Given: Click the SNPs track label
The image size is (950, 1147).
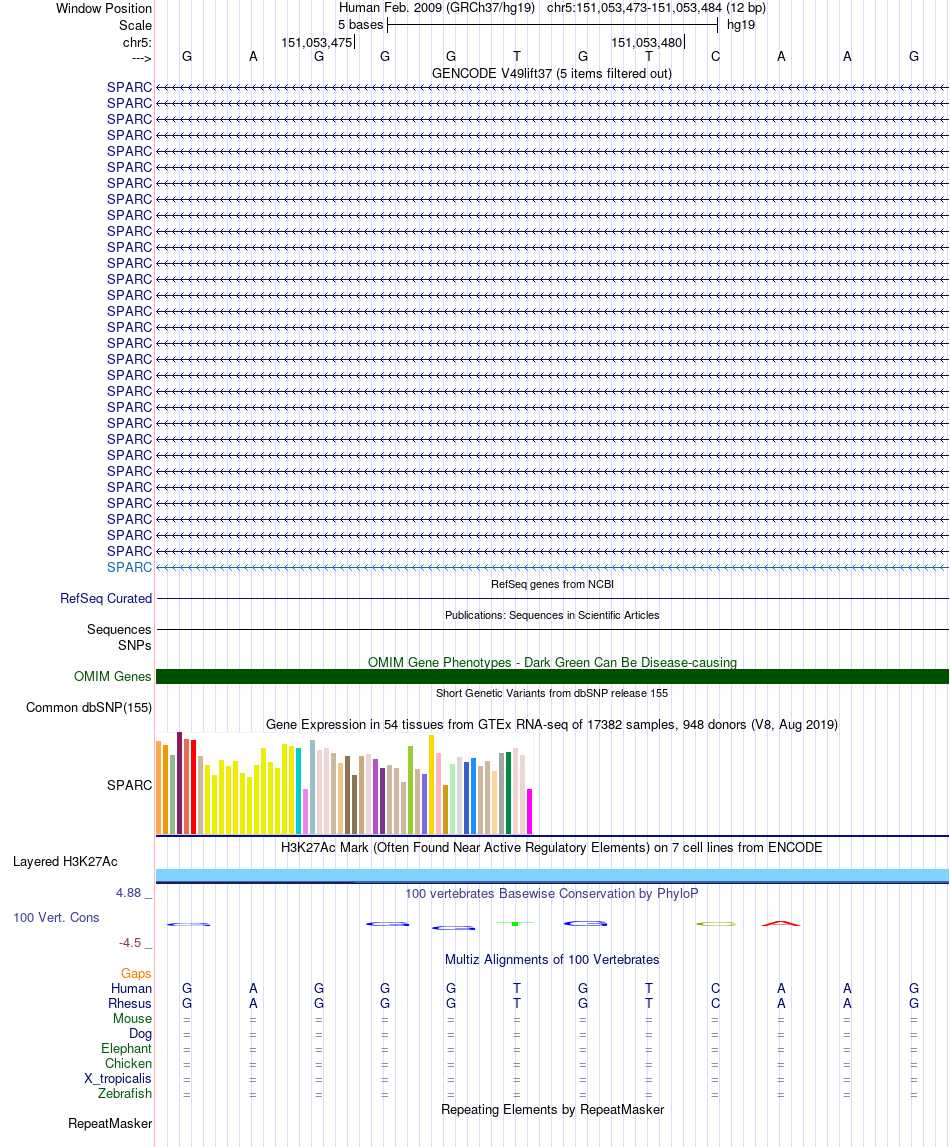Looking at the screenshot, I should (135, 645).
